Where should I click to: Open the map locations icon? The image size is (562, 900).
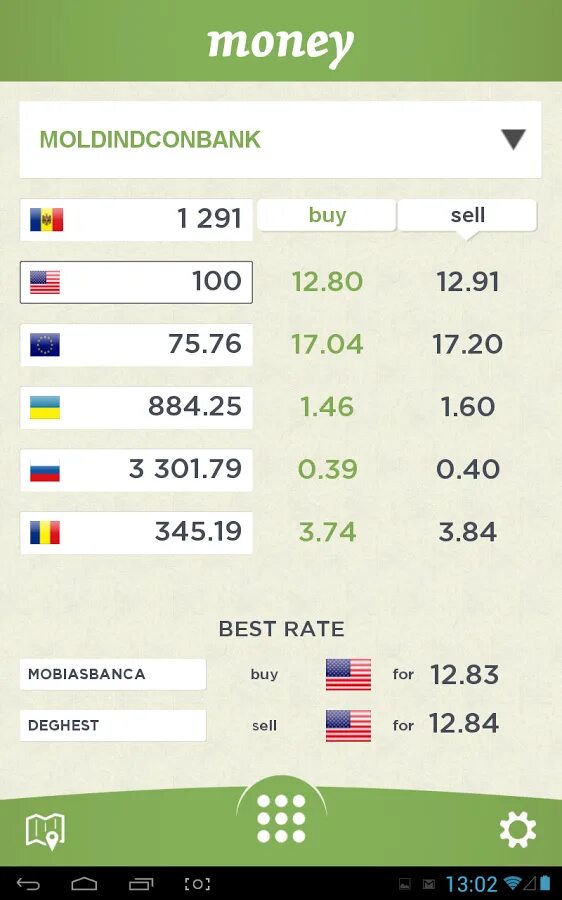[45, 831]
